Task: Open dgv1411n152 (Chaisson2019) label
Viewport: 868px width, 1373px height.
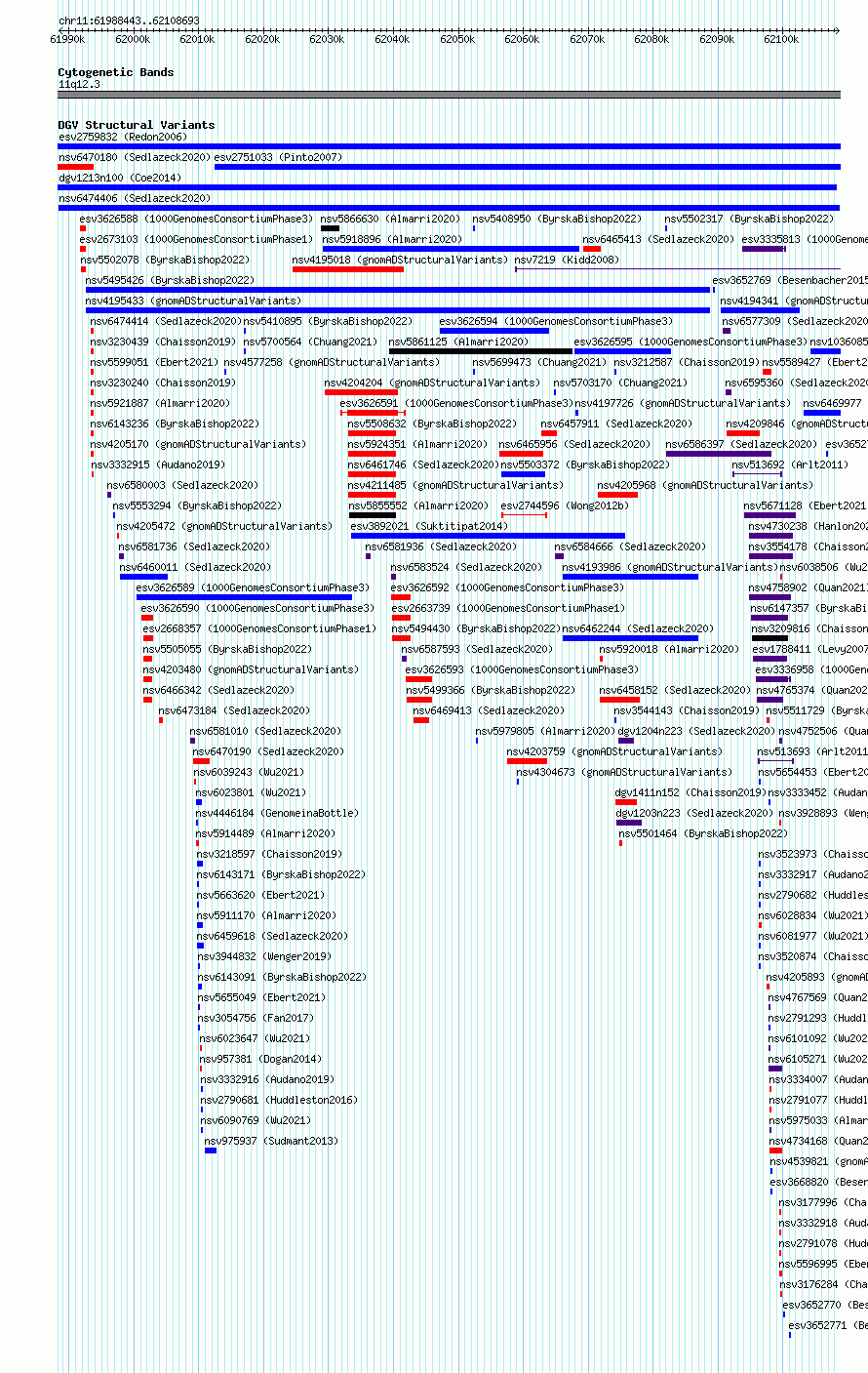Action: [690, 792]
